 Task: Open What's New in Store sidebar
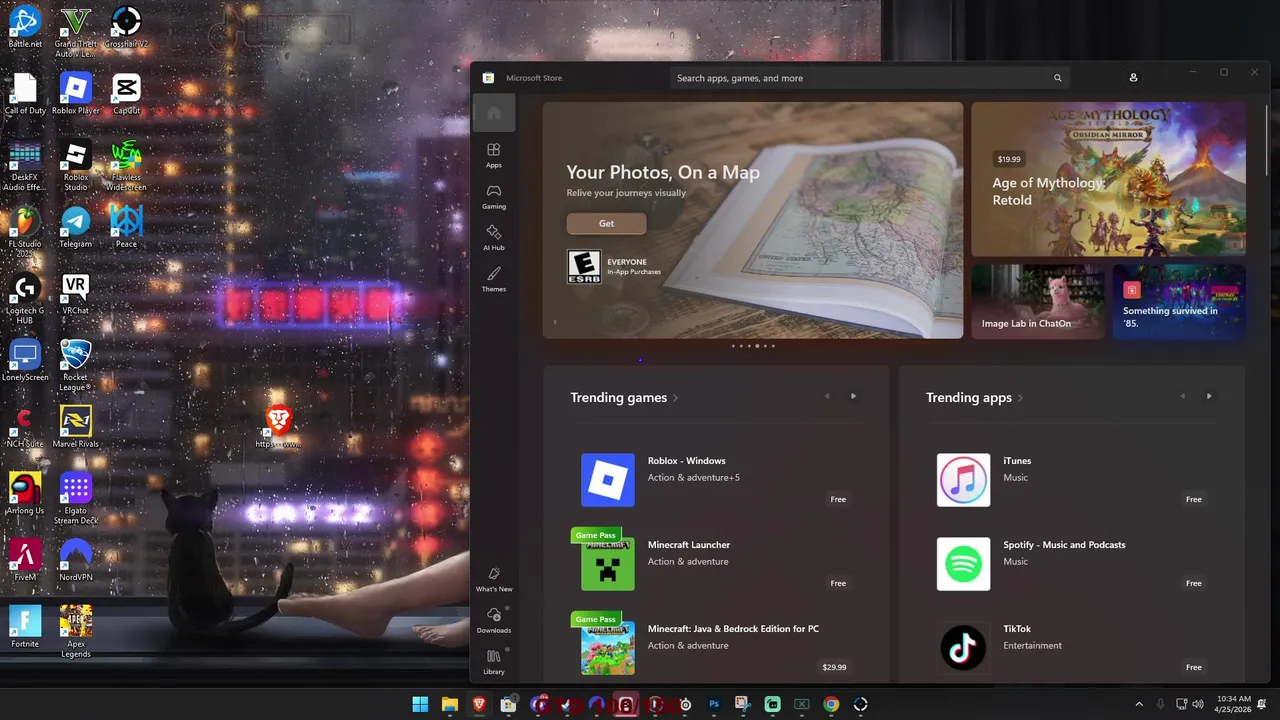[494, 579]
